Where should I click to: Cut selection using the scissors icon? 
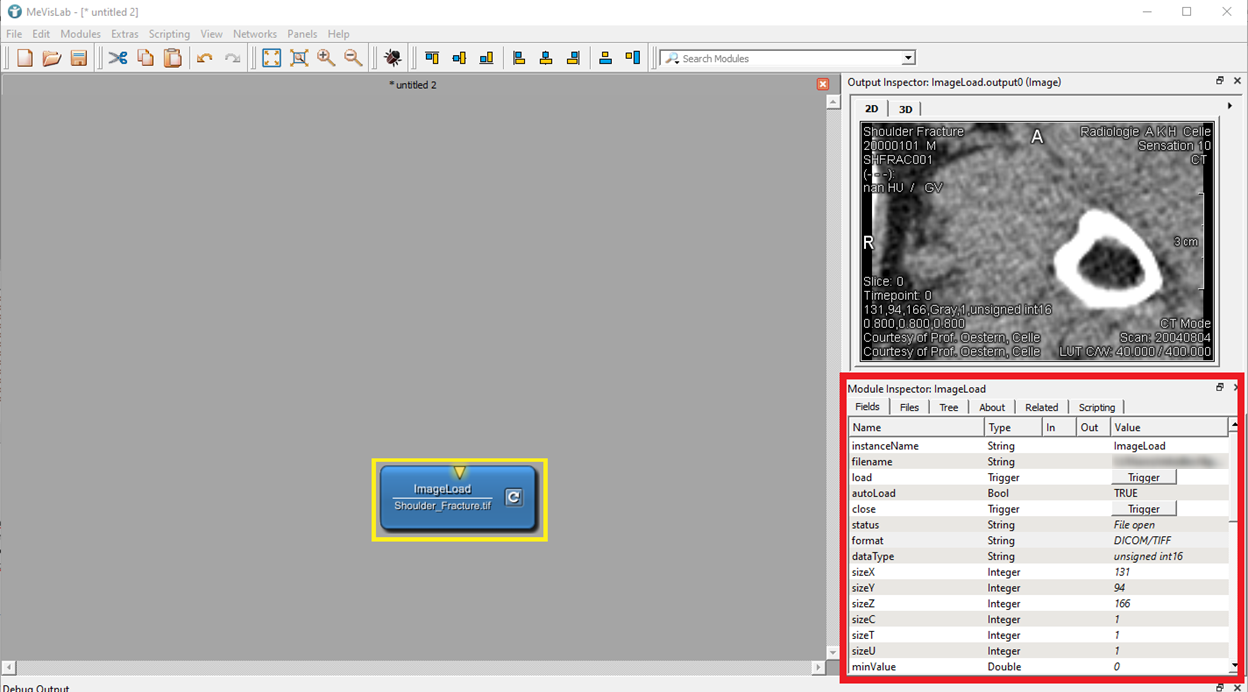[118, 58]
